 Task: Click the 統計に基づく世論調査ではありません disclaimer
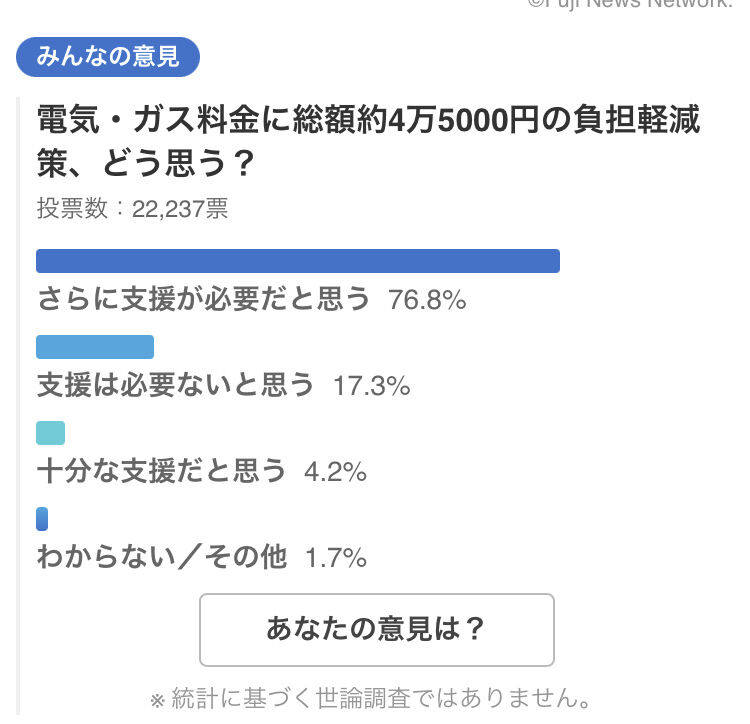click(x=370, y=698)
